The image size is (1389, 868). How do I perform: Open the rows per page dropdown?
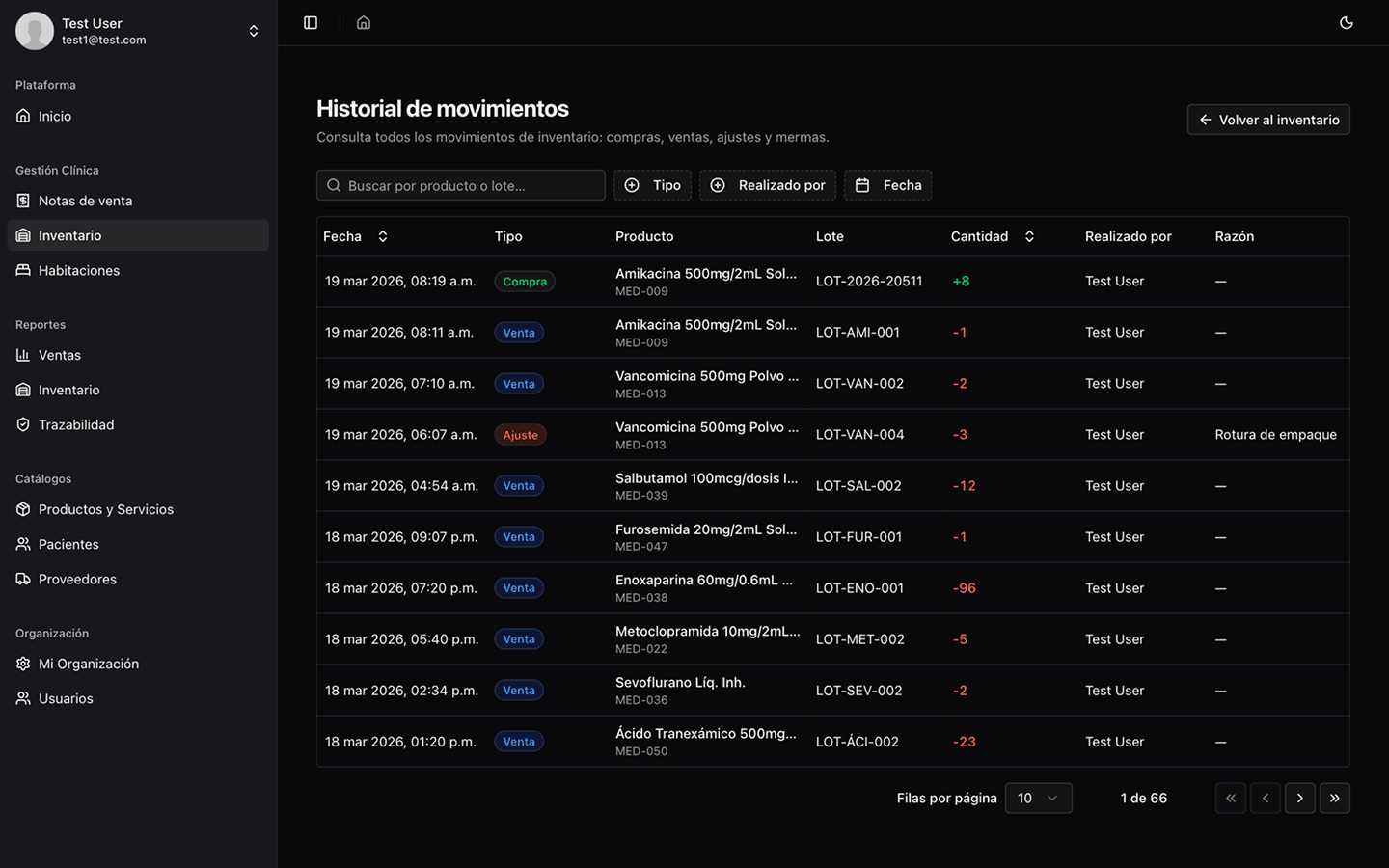[x=1038, y=798]
